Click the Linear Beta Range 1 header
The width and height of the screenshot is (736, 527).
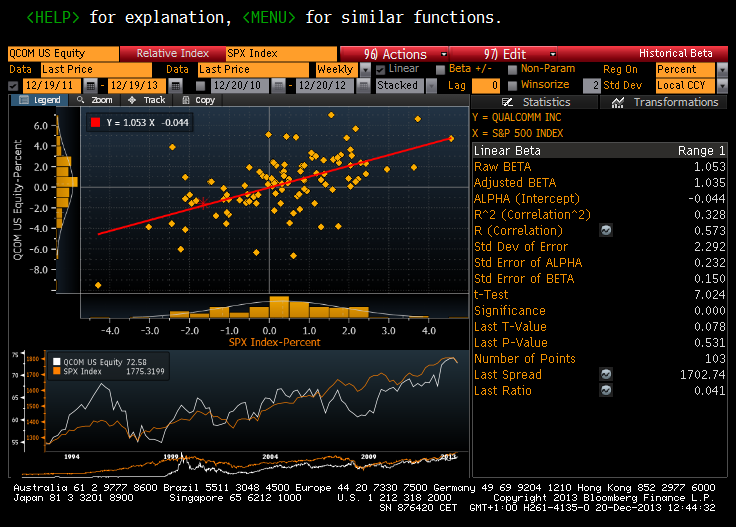599,151
